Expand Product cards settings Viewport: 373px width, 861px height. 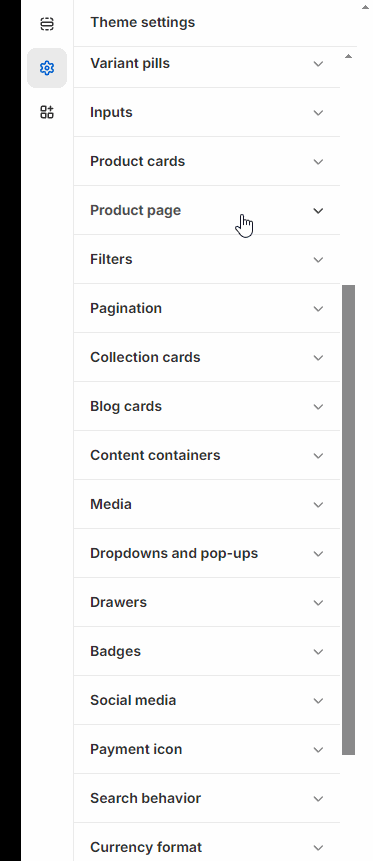click(207, 161)
